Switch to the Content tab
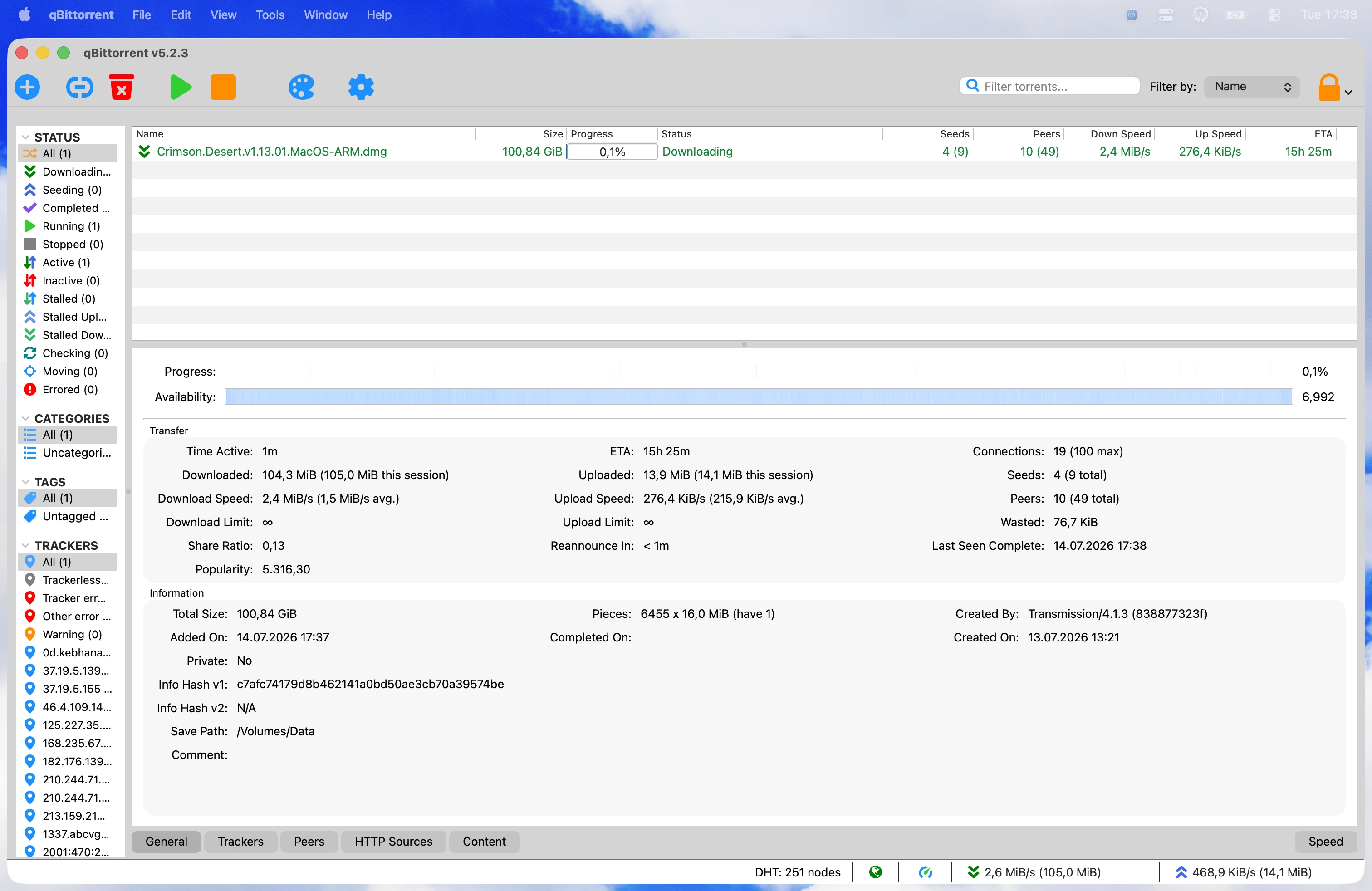Image resolution: width=1372 pixels, height=891 pixels. [484, 842]
